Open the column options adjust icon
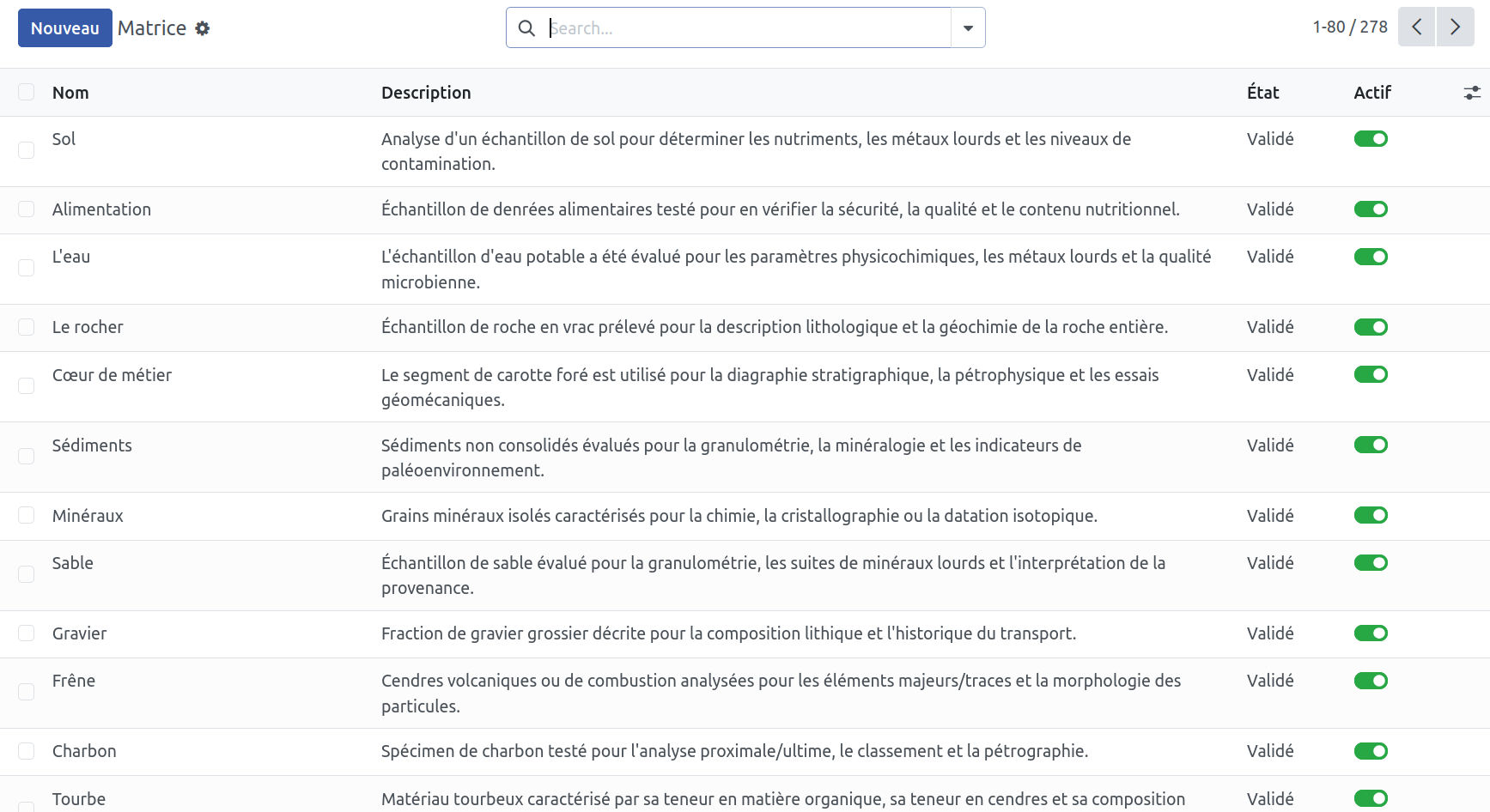Image resolution: width=1490 pixels, height=812 pixels. (1472, 93)
